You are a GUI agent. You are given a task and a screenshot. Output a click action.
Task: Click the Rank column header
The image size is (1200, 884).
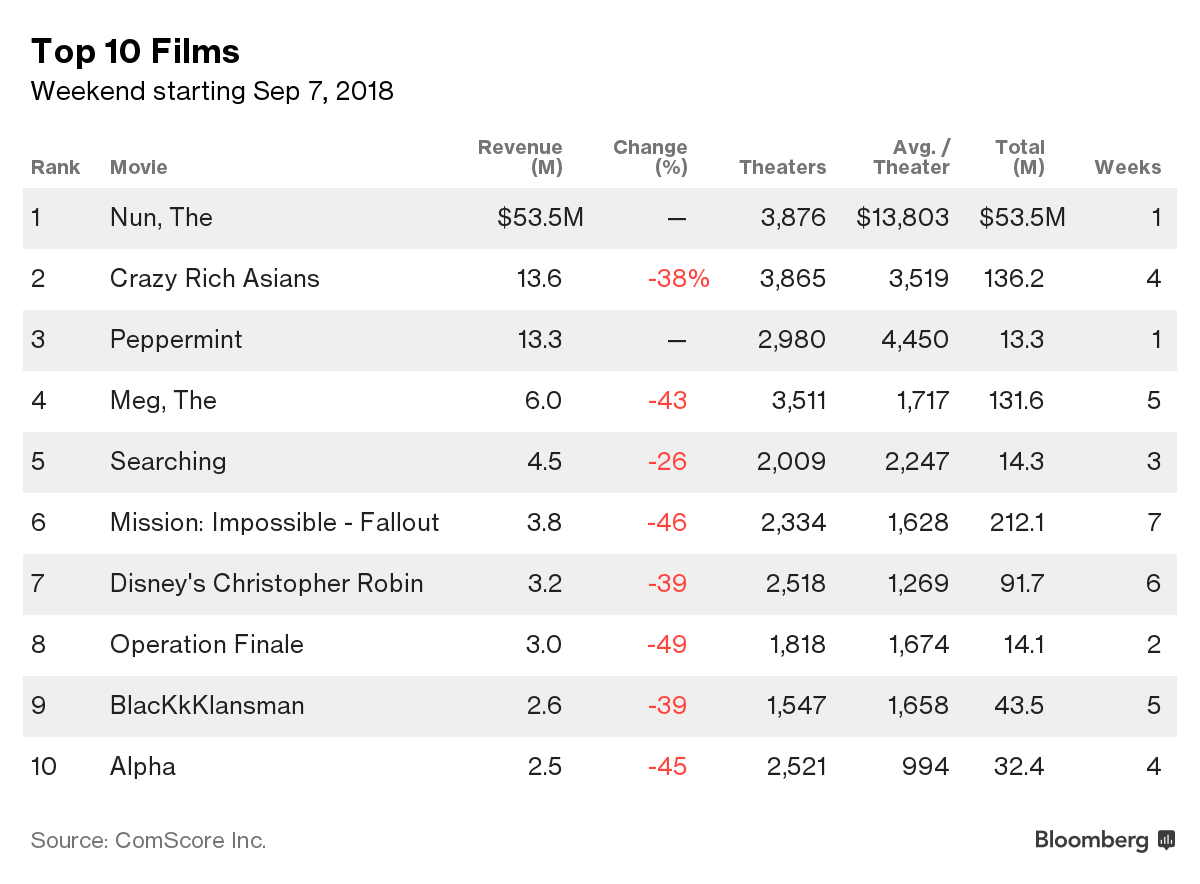pos(55,167)
